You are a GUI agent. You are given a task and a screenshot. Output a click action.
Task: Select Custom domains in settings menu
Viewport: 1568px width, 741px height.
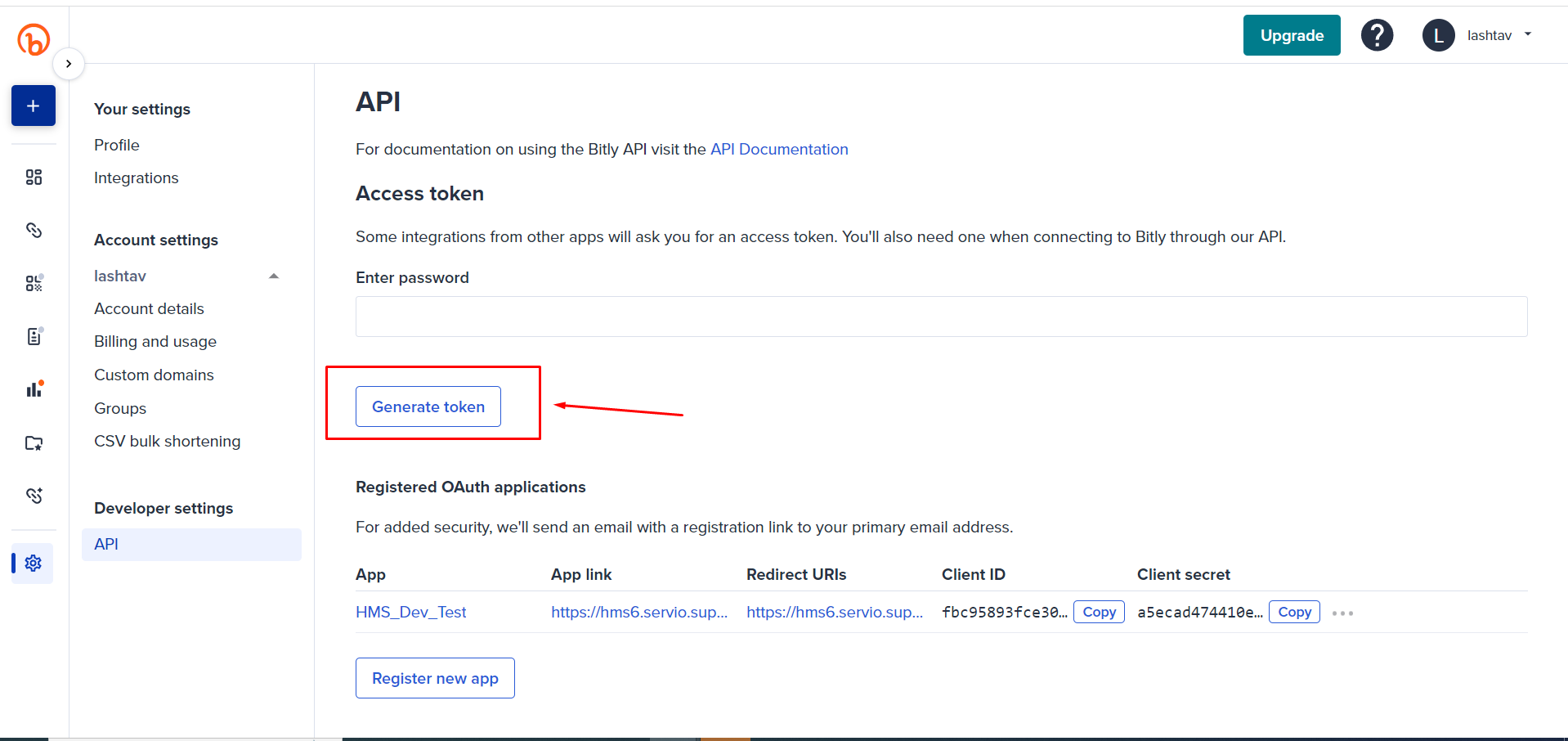[x=154, y=375]
